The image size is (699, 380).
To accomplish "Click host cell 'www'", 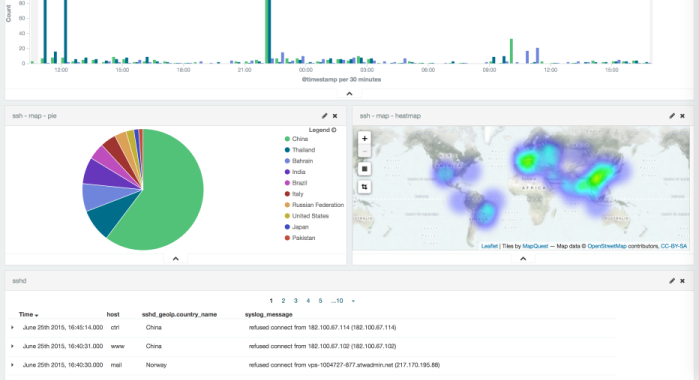I will tap(117, 346).
